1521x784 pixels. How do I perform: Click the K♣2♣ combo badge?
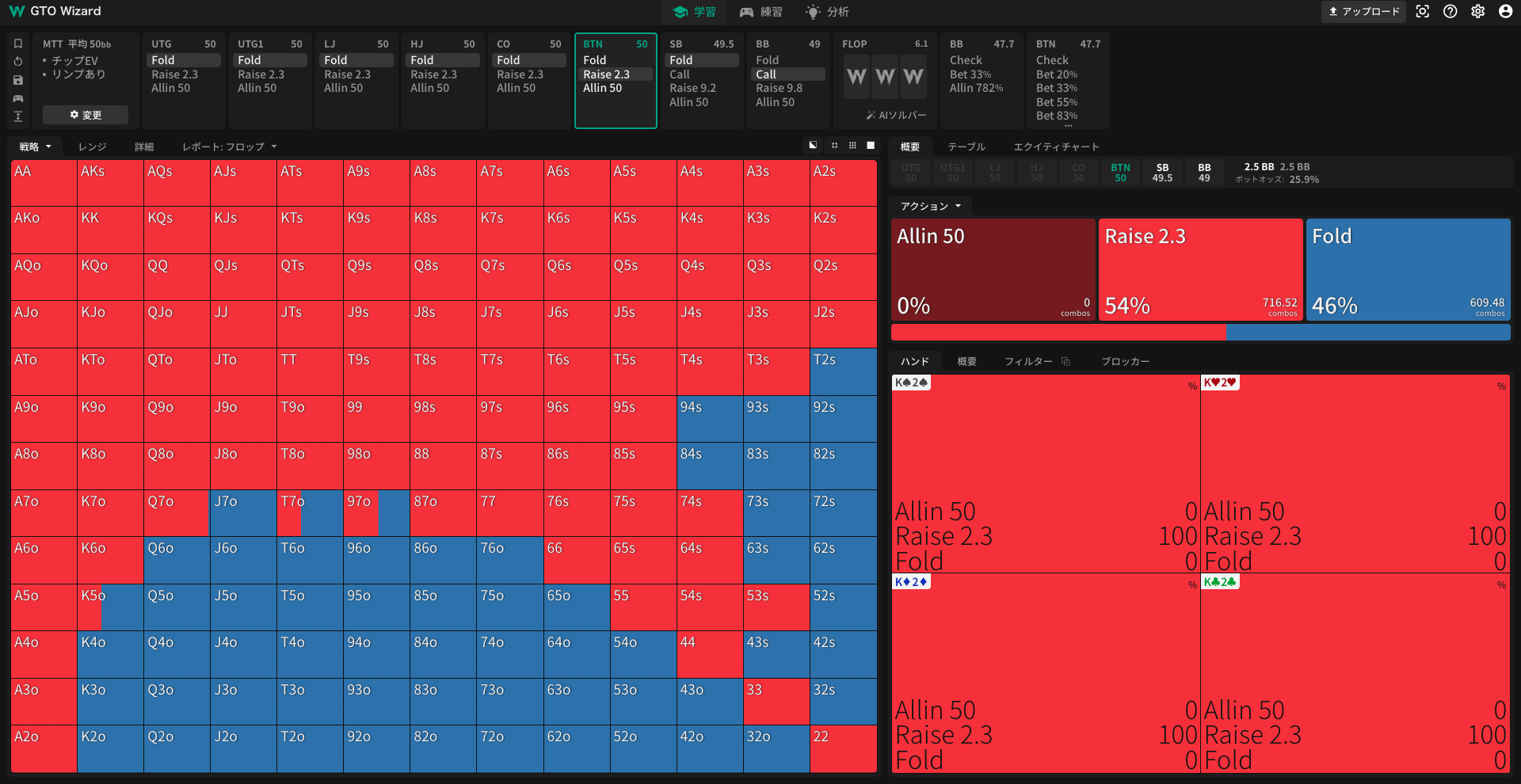[1220, 581]
